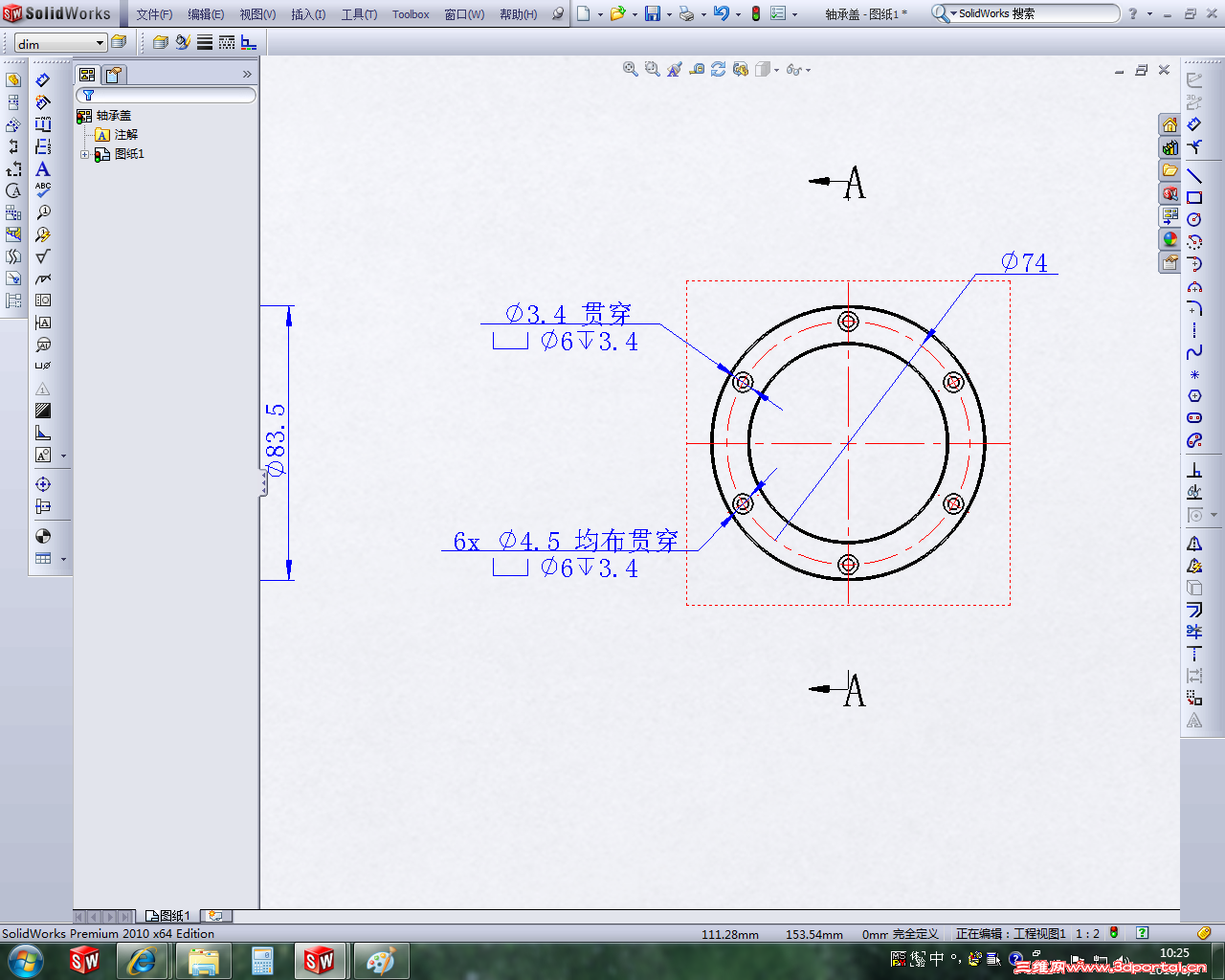The height and width of the screenshot is (980, 1225).
Task: Select the Spline sketch tool
Action: 1194,352
